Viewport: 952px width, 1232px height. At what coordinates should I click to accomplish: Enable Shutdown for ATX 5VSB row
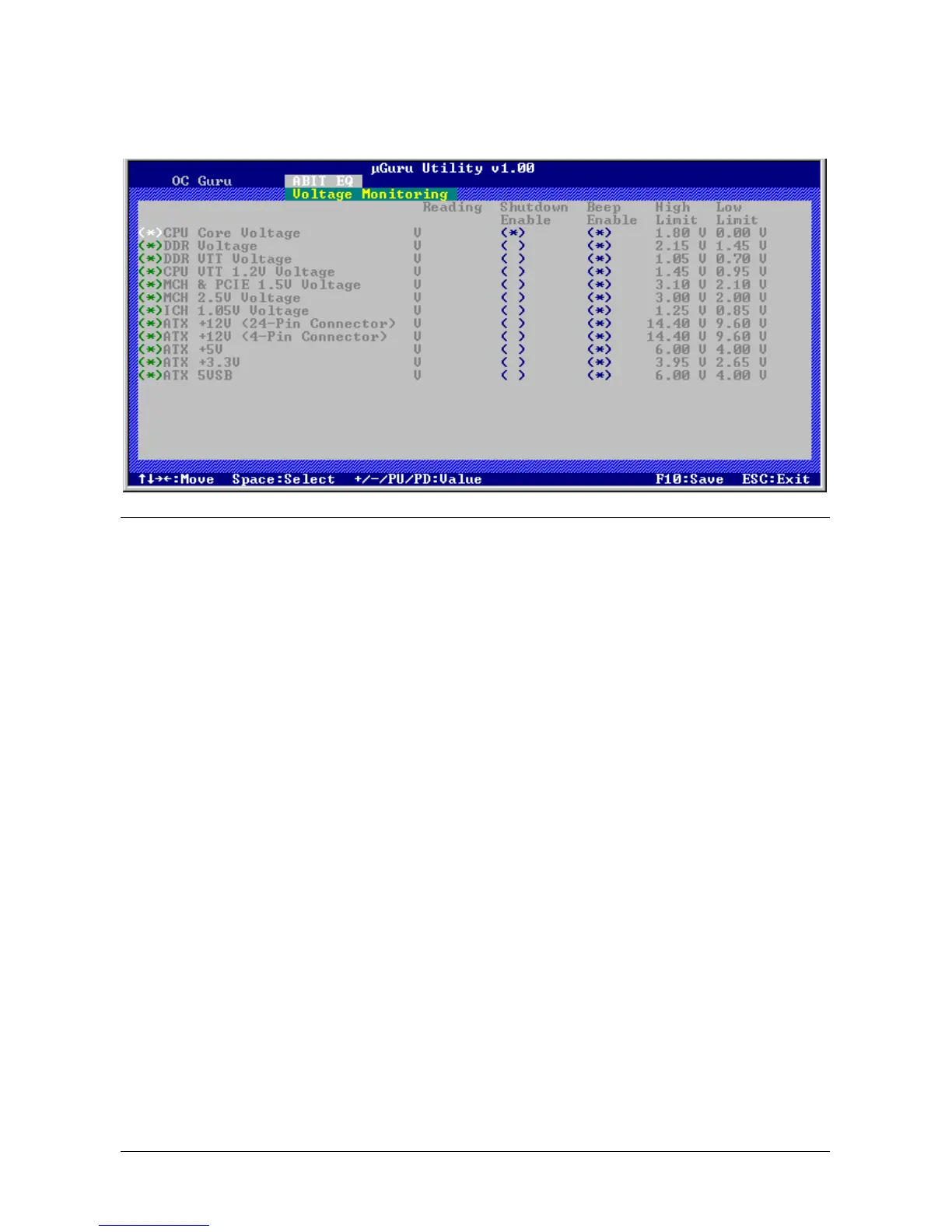click(513, 376)
